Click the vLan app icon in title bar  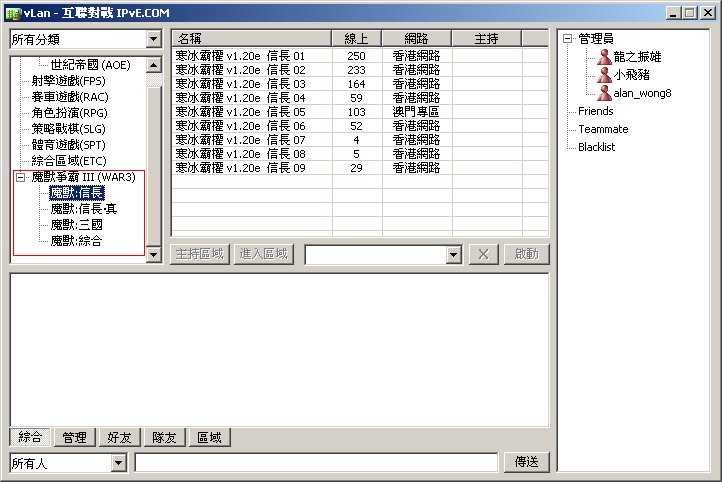[11, 12]
